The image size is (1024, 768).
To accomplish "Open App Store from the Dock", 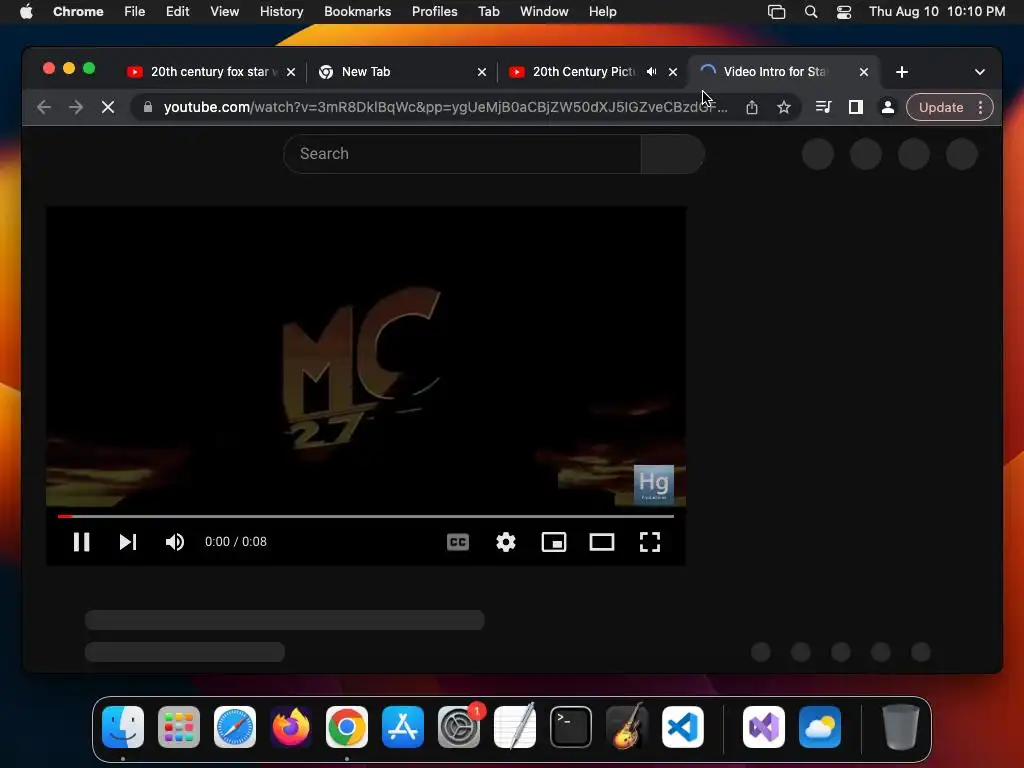I will pyautogui.click(x=402, y=727).
